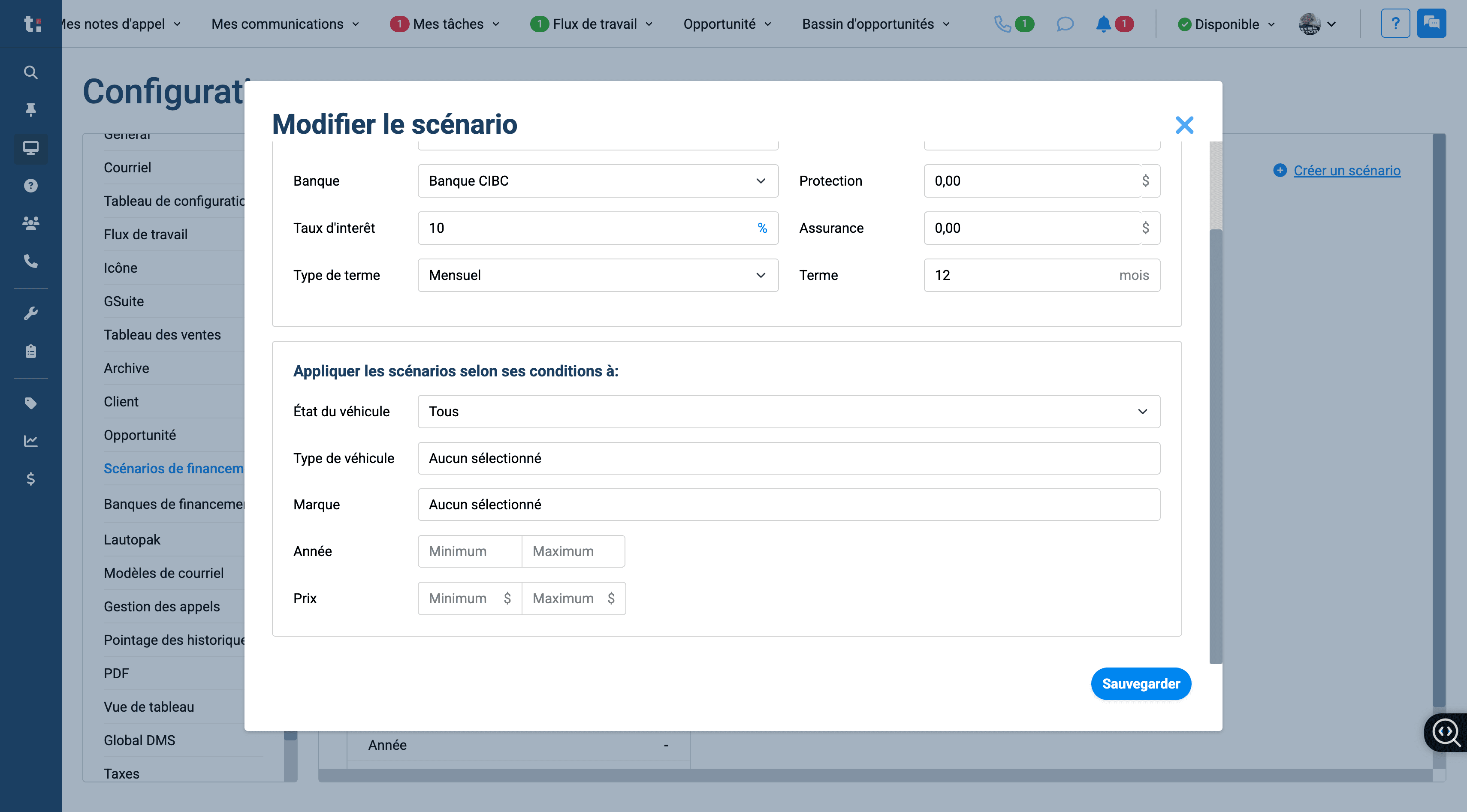Open the user avatar profile menu
The height and width of the screenshot is (812, 1467).
click(1317, 24)
